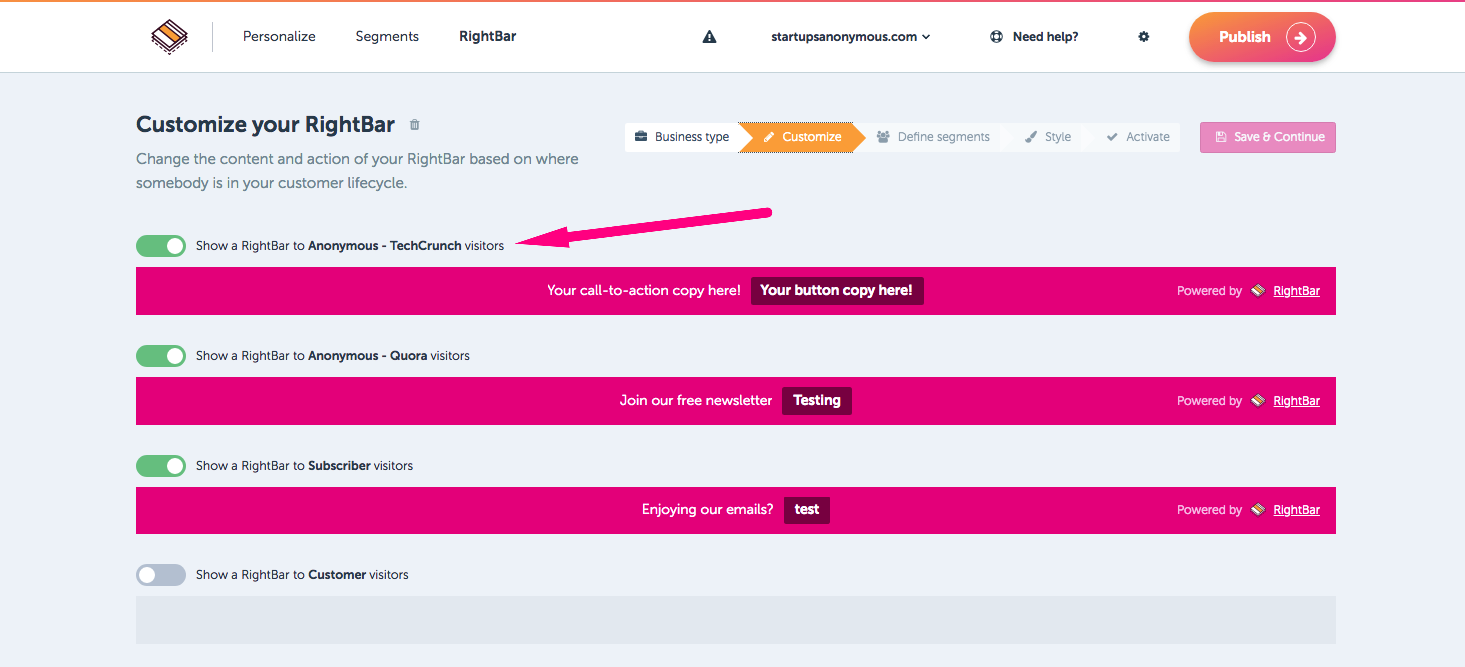
Task: Click the warning triangle icon
Action: coord(709,37)
